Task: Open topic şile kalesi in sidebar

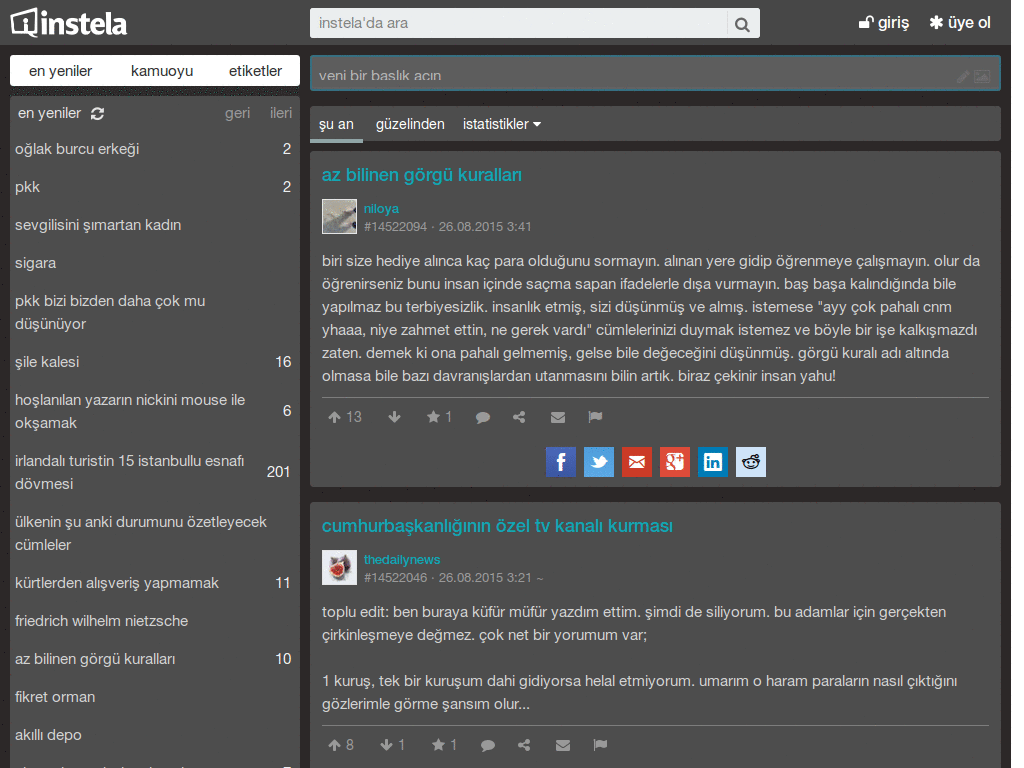Action: click(x=47, y=362)
